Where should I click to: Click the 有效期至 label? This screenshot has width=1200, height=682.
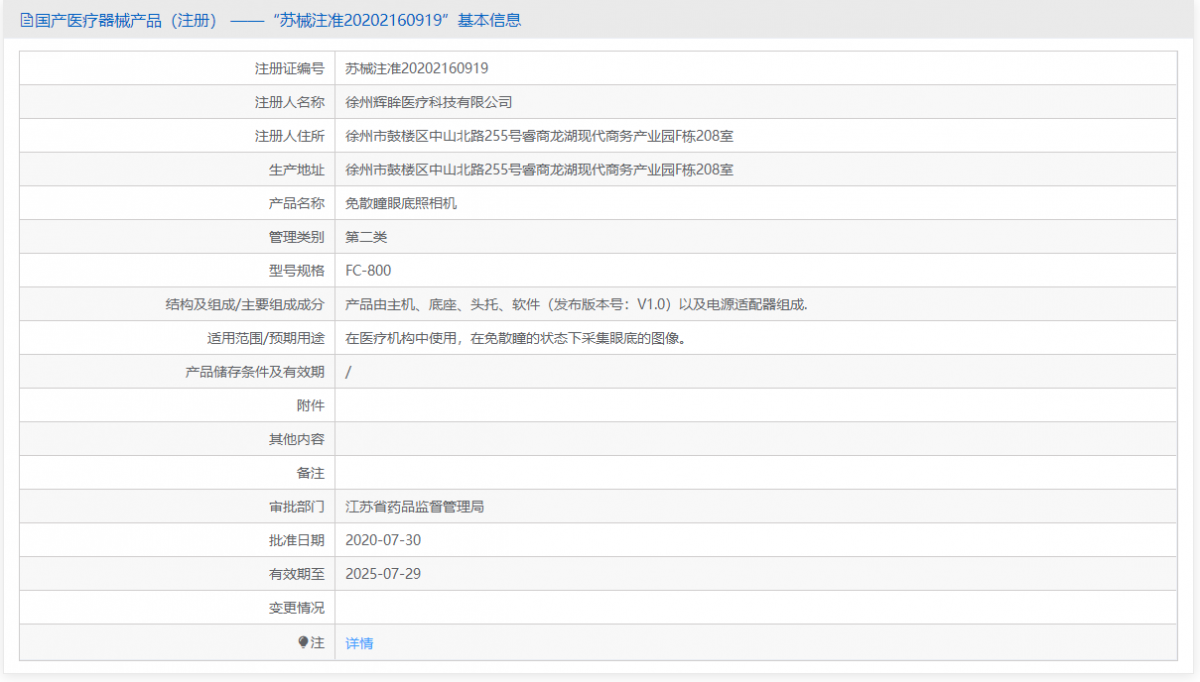pyautogui.click(x=296, y=574)
